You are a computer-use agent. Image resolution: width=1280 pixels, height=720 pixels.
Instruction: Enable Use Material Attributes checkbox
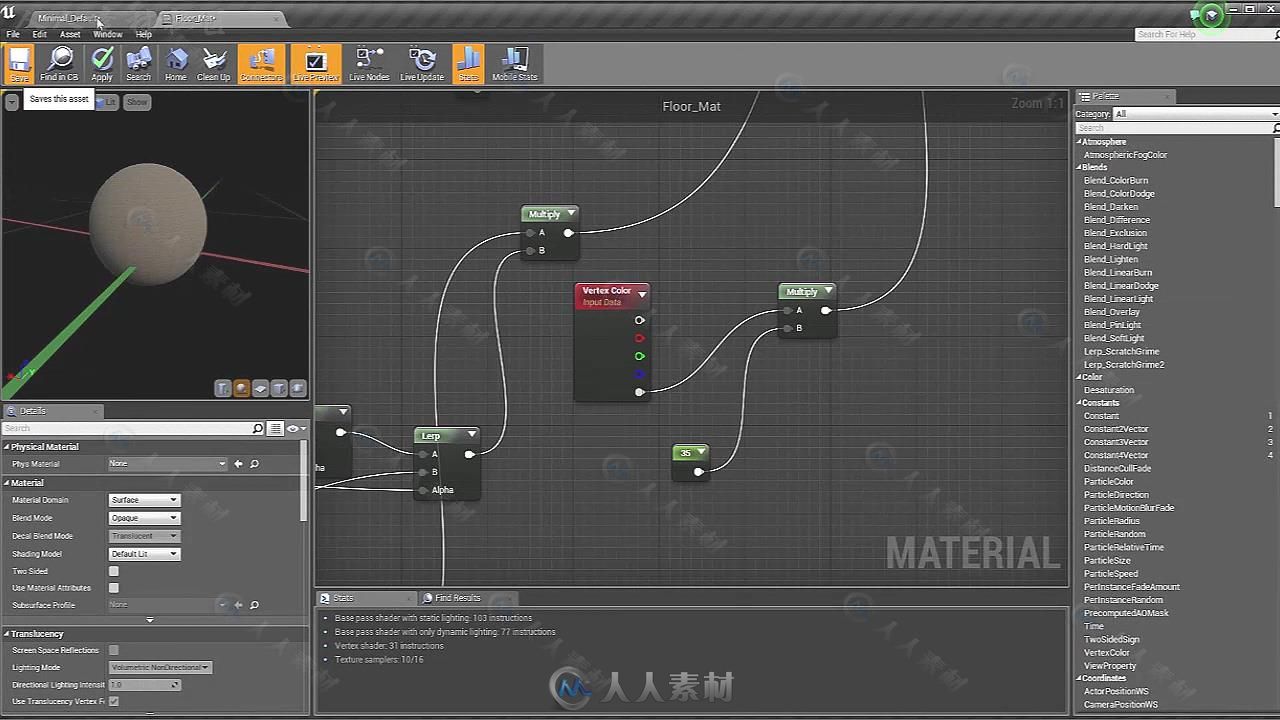pyautogui.click(x=113, y=588)
